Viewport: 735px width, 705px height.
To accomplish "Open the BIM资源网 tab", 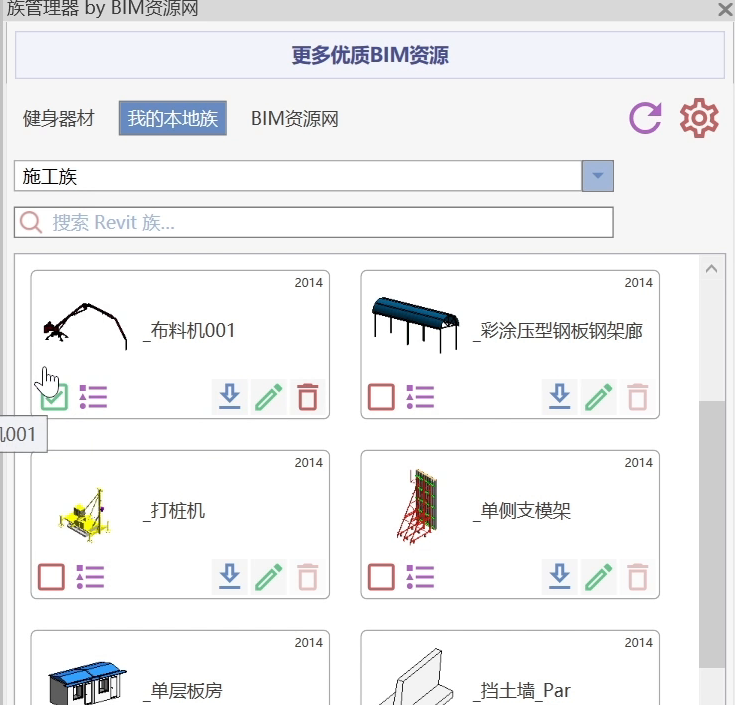I will [294, 119].
